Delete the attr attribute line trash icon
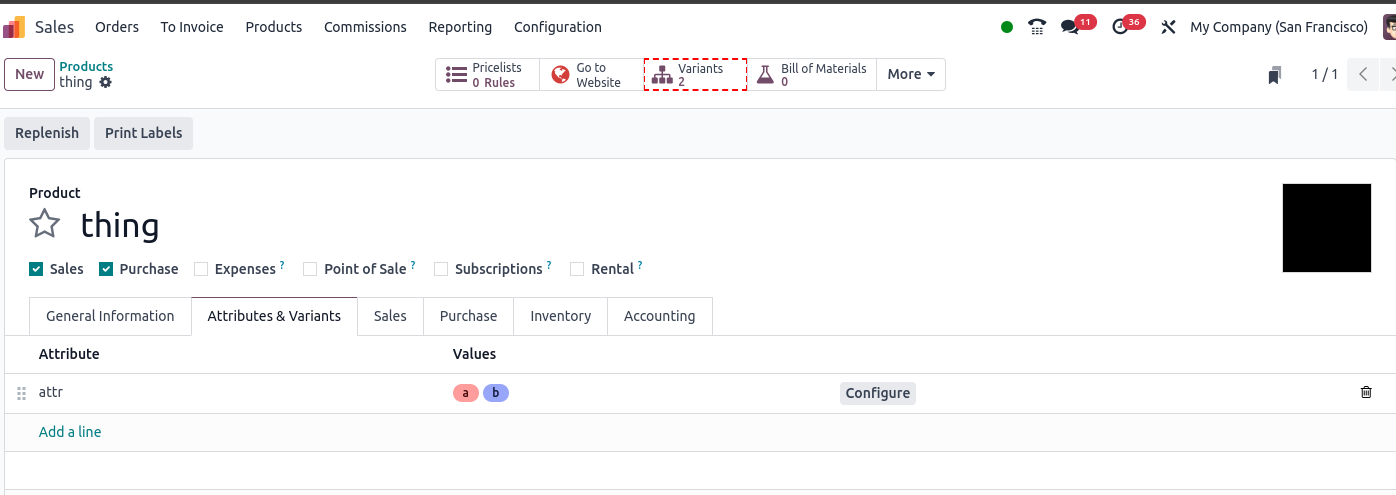1396x495 pixels. pyautogui.click(x=1366, y=392)
